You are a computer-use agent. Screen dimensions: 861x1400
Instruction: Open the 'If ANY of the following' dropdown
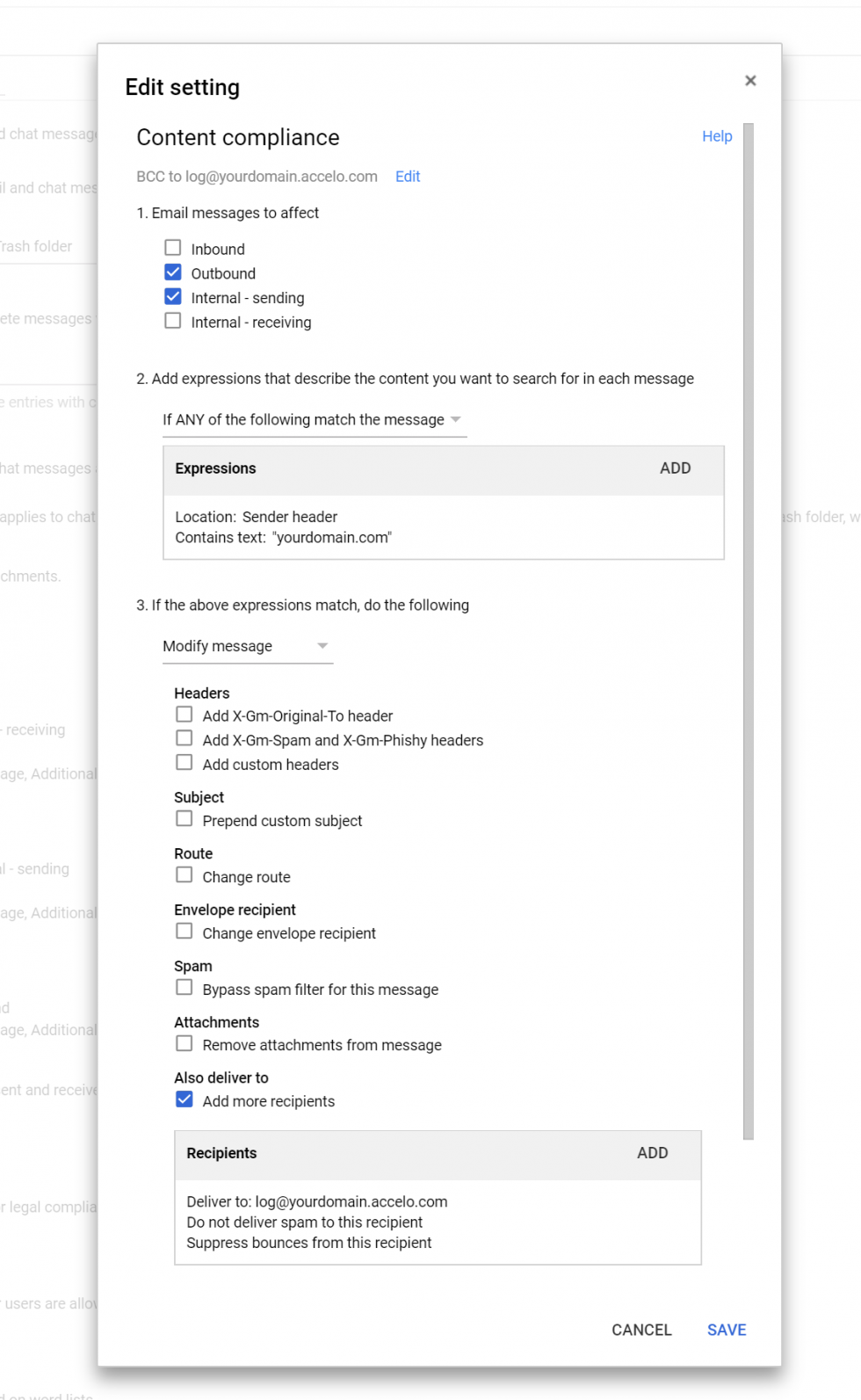pos(313,420)
